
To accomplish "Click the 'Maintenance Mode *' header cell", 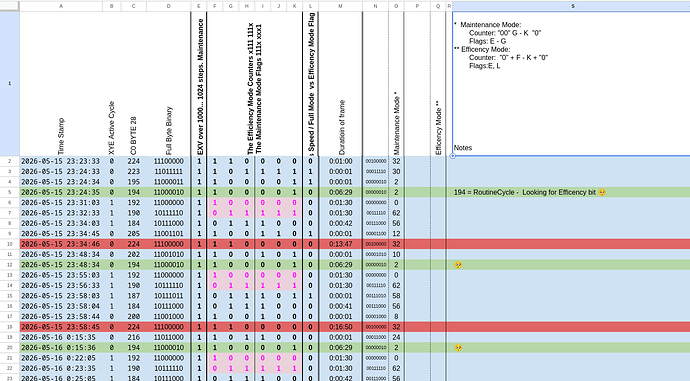I will 396,84.
